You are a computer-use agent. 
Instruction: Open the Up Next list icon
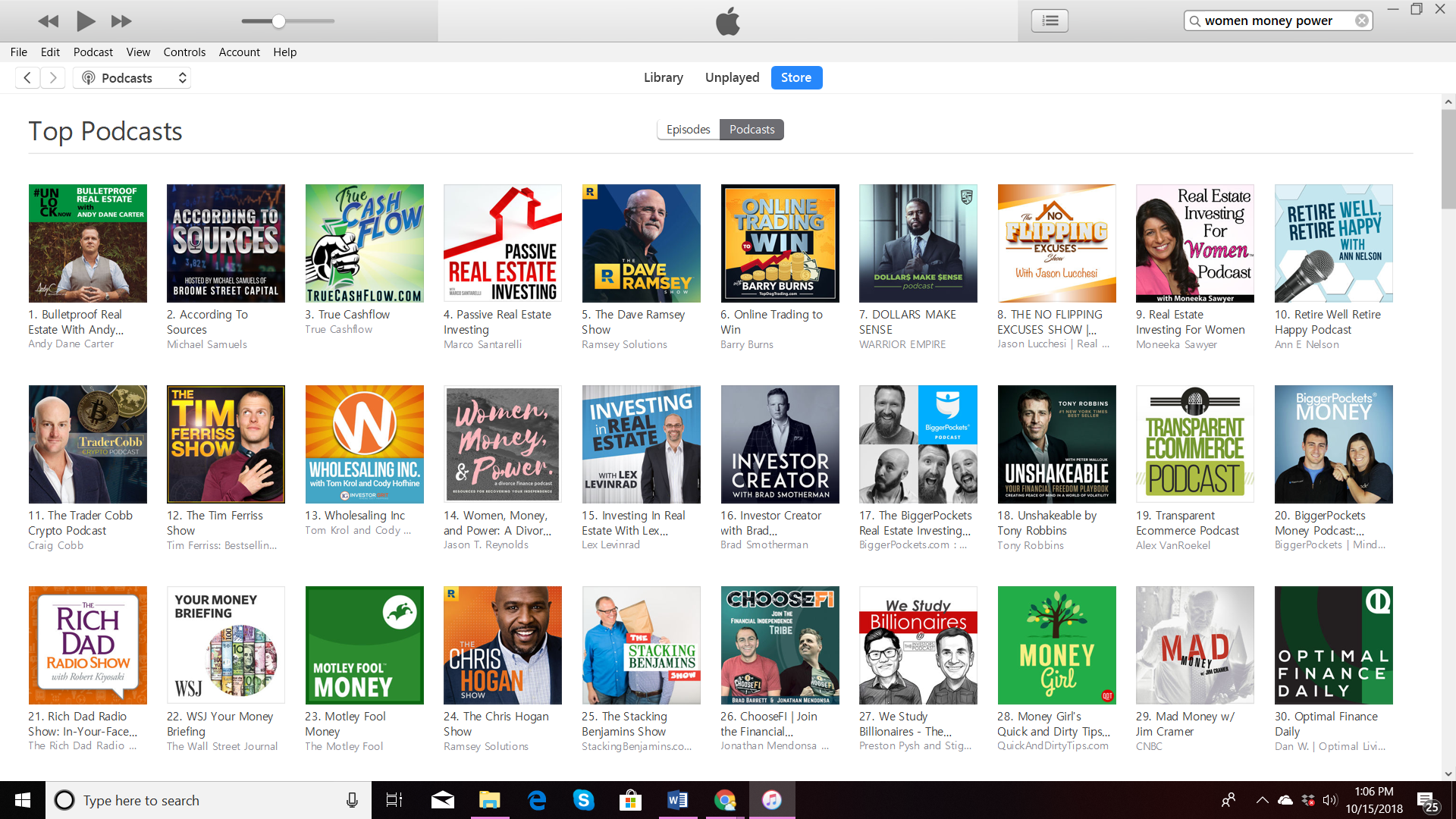[x=1050, y=20]
